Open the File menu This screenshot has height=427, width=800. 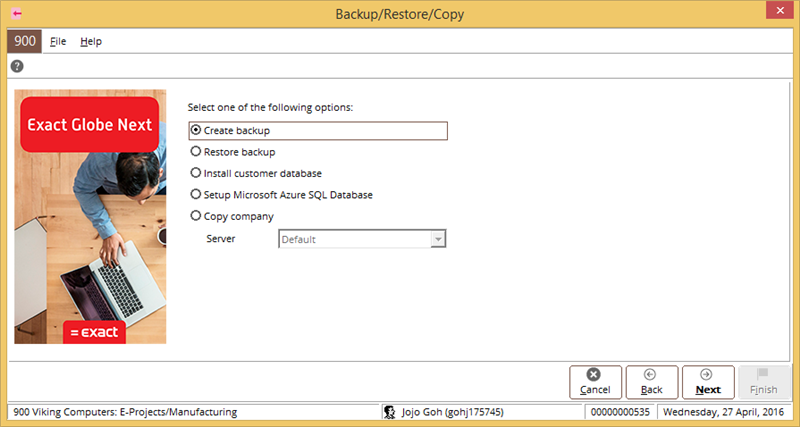point(58,41)
